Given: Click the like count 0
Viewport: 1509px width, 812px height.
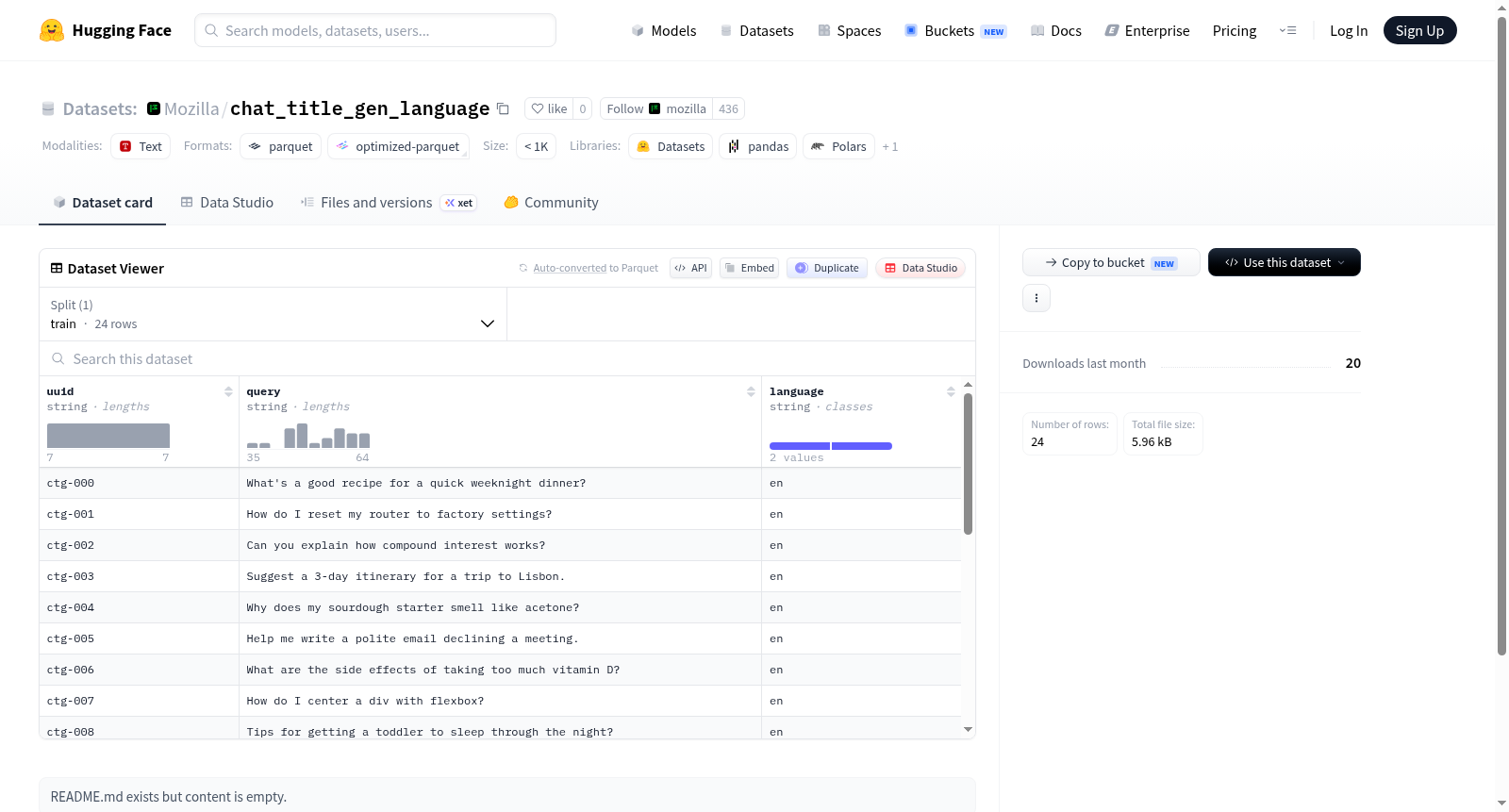Looking at the screenshot, I should pos(583,108).
